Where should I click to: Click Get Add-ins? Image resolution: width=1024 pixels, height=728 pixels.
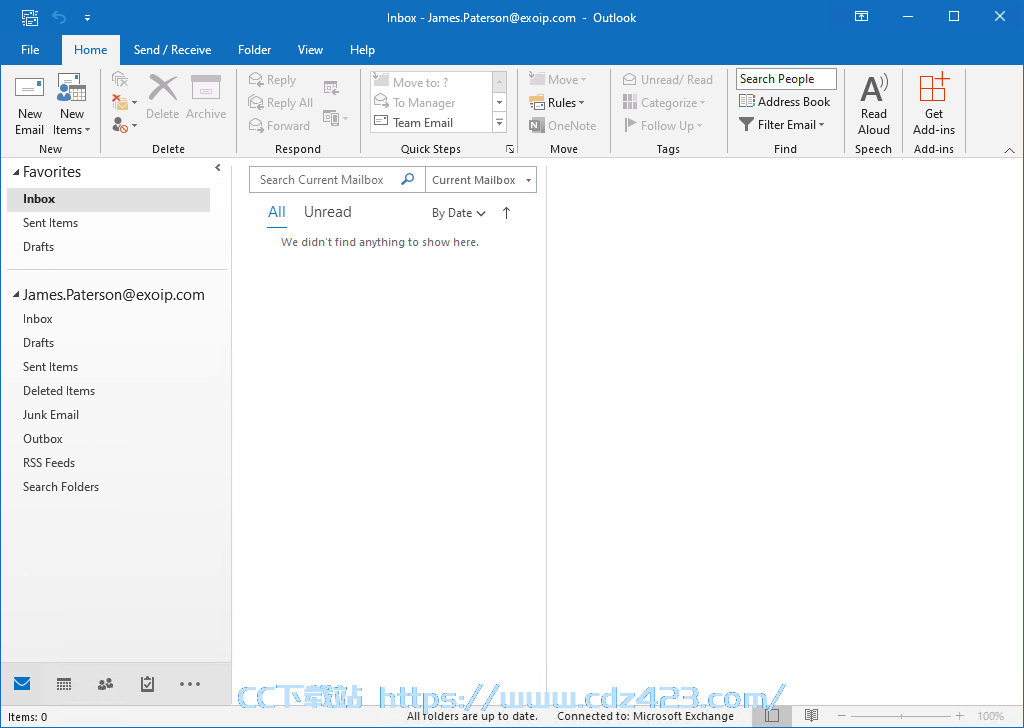[x=934, y=104]
